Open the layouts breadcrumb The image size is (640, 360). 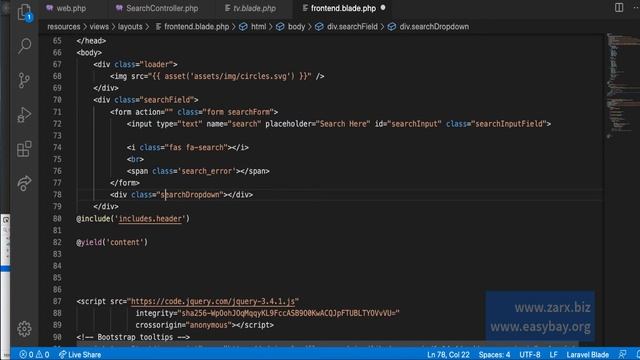click(130, 27)
